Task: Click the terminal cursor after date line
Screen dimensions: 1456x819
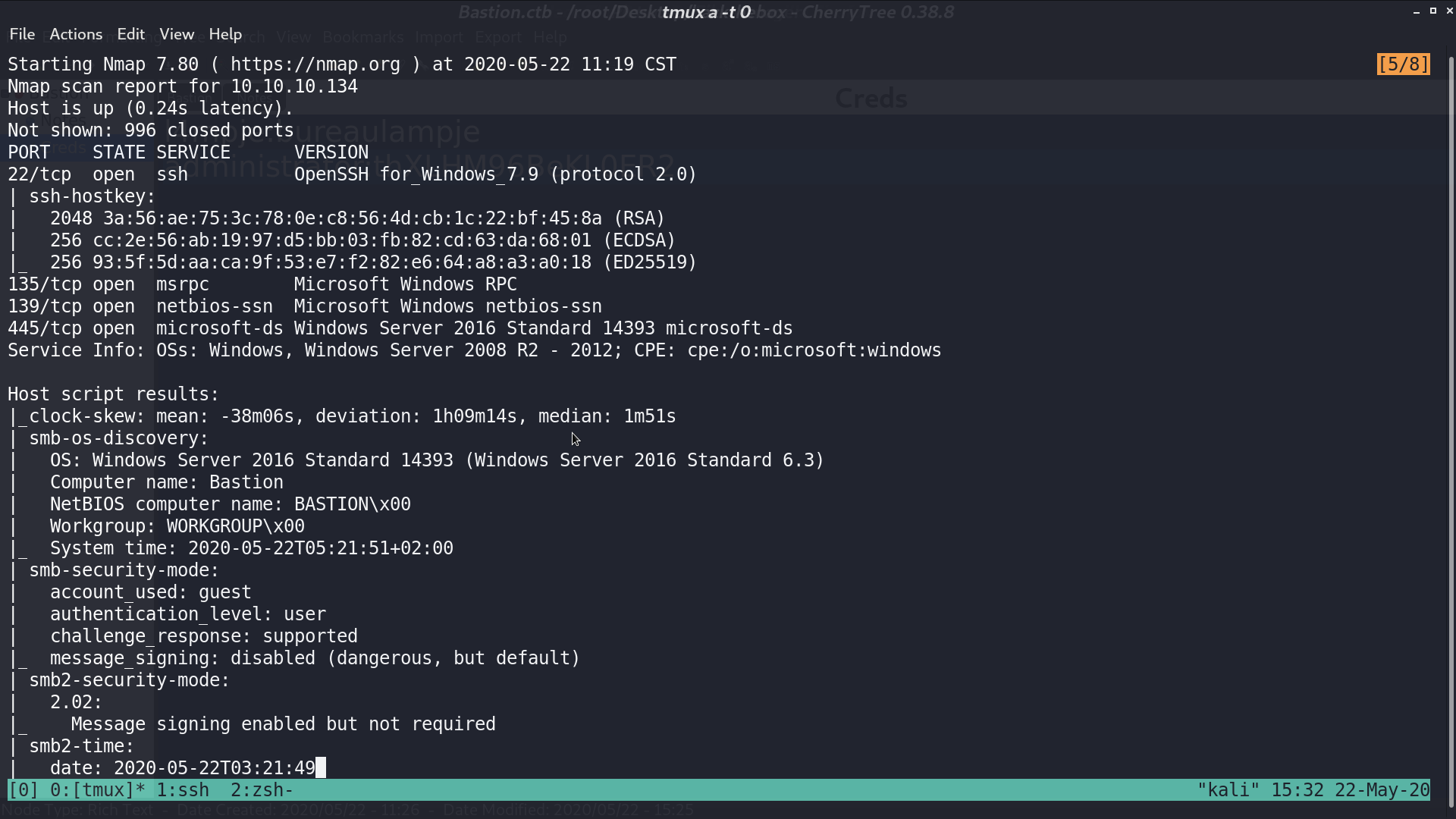Action: pyautogui.click(x=321, y=768)
